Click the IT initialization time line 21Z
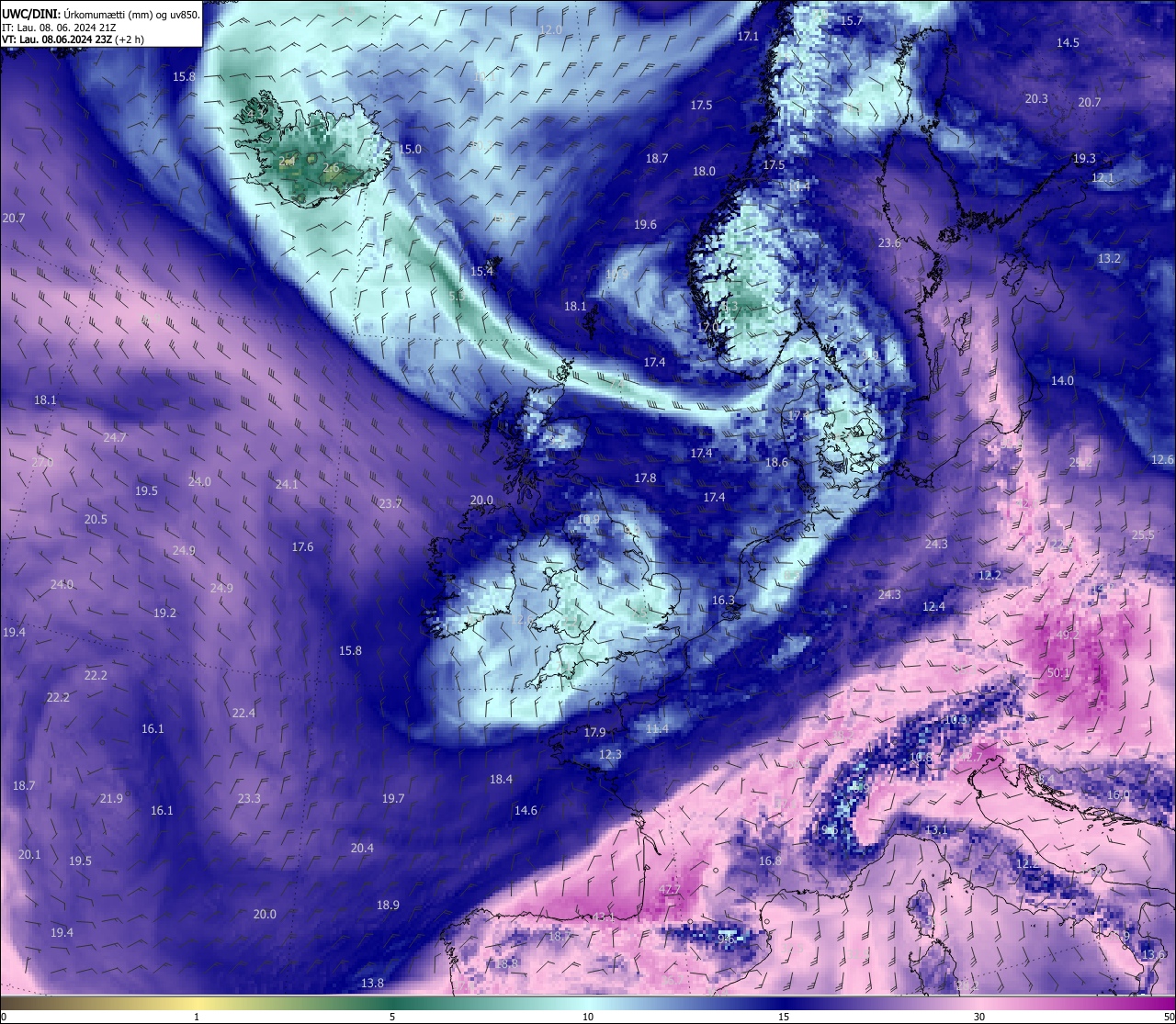This screenshot has width=1176, height=1024. click(x=59, y=28)
